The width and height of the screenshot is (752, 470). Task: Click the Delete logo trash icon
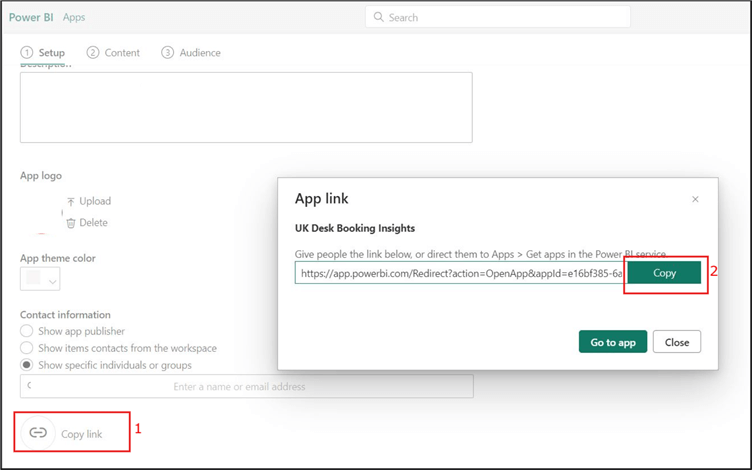coord(71,223)
